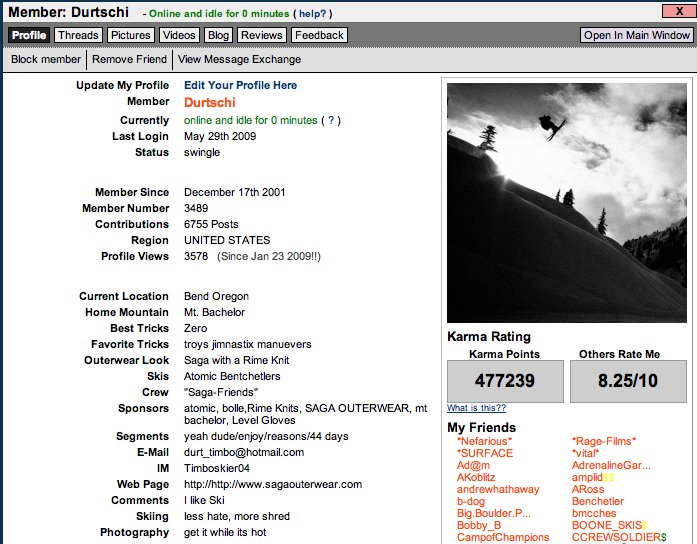
Task: Click the home mountain Mt. Bachelor
Action: click(x=214, y=312)
